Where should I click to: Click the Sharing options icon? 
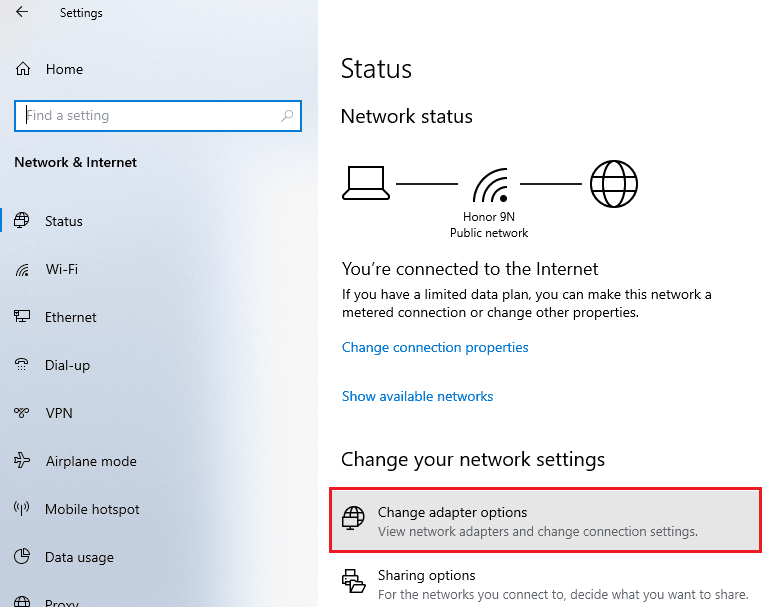click(x=353, y=582)
